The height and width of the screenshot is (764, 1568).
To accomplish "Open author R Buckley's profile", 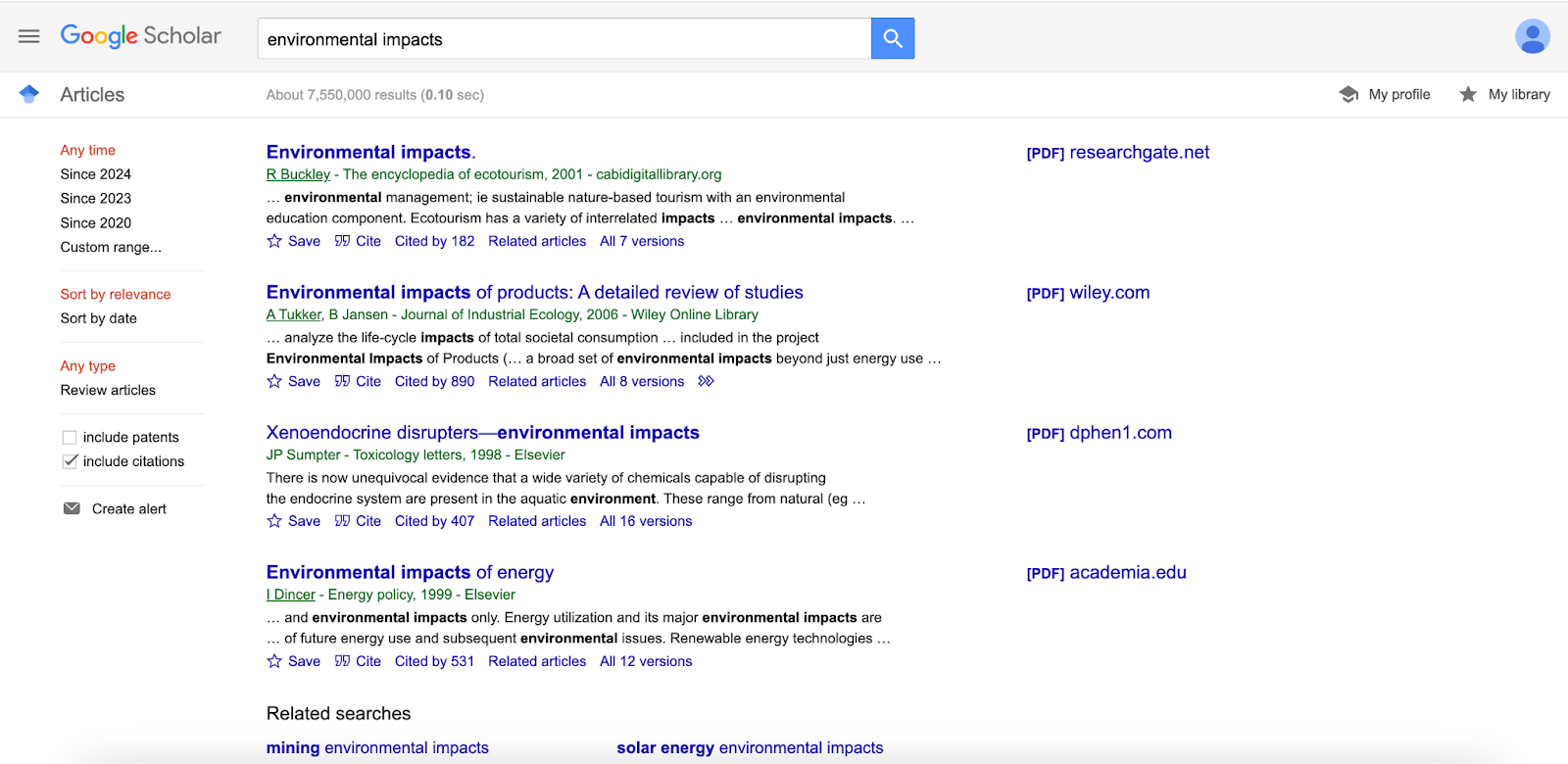I will [x=298, y=174].
